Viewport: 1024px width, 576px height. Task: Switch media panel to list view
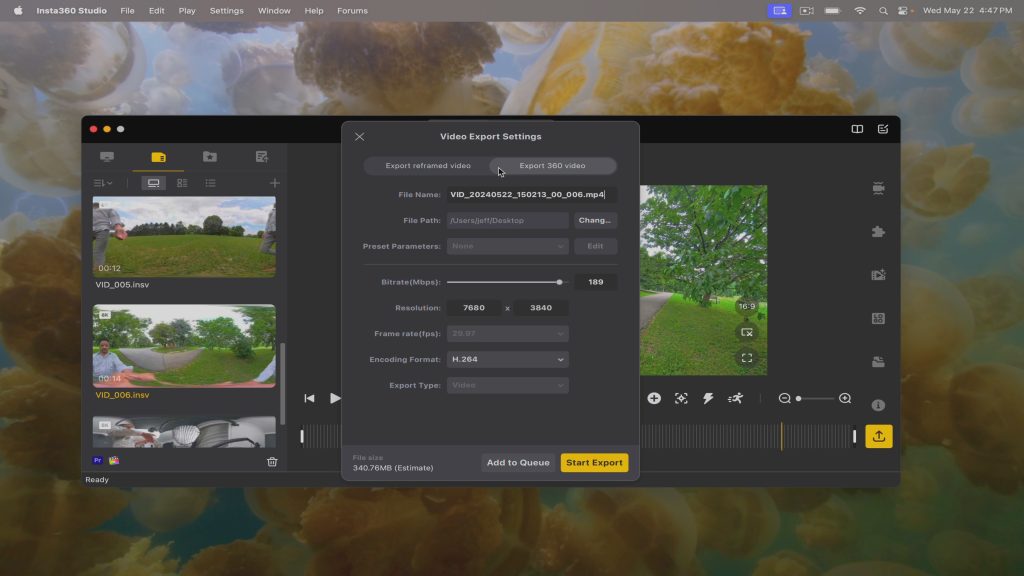tap(211, 183)
